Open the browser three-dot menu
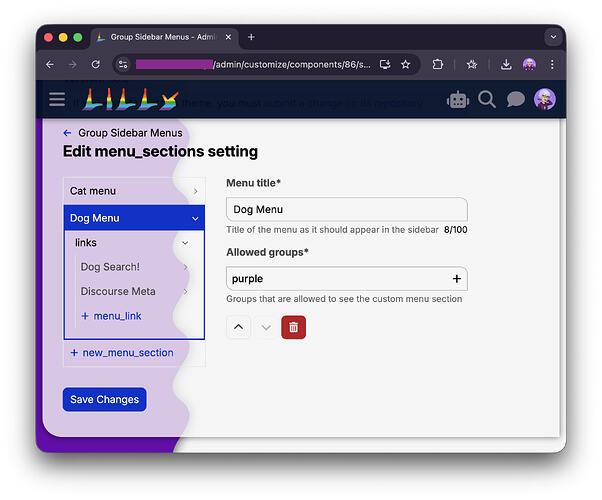 coord(552,65)
